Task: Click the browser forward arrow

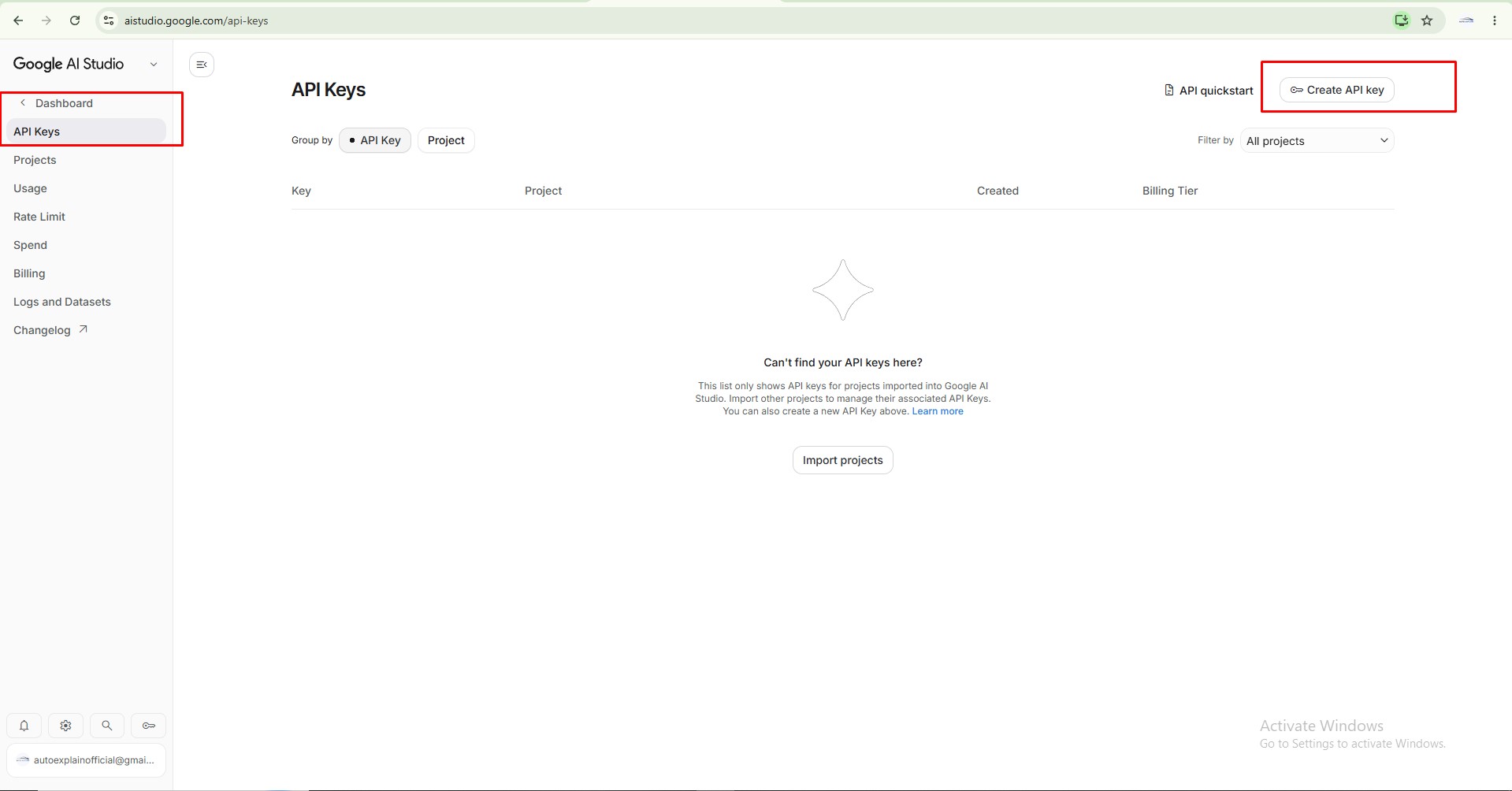Action: click(46, 20)
